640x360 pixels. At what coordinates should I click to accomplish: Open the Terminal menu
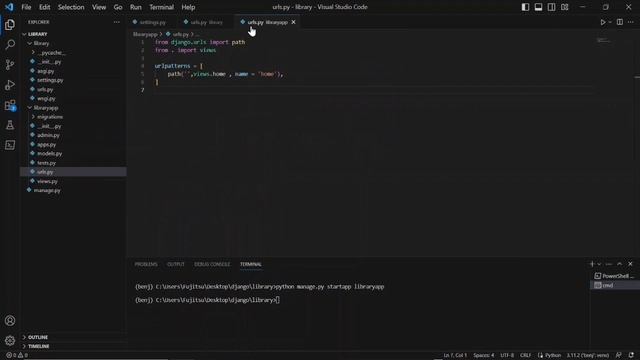[161, 7]
